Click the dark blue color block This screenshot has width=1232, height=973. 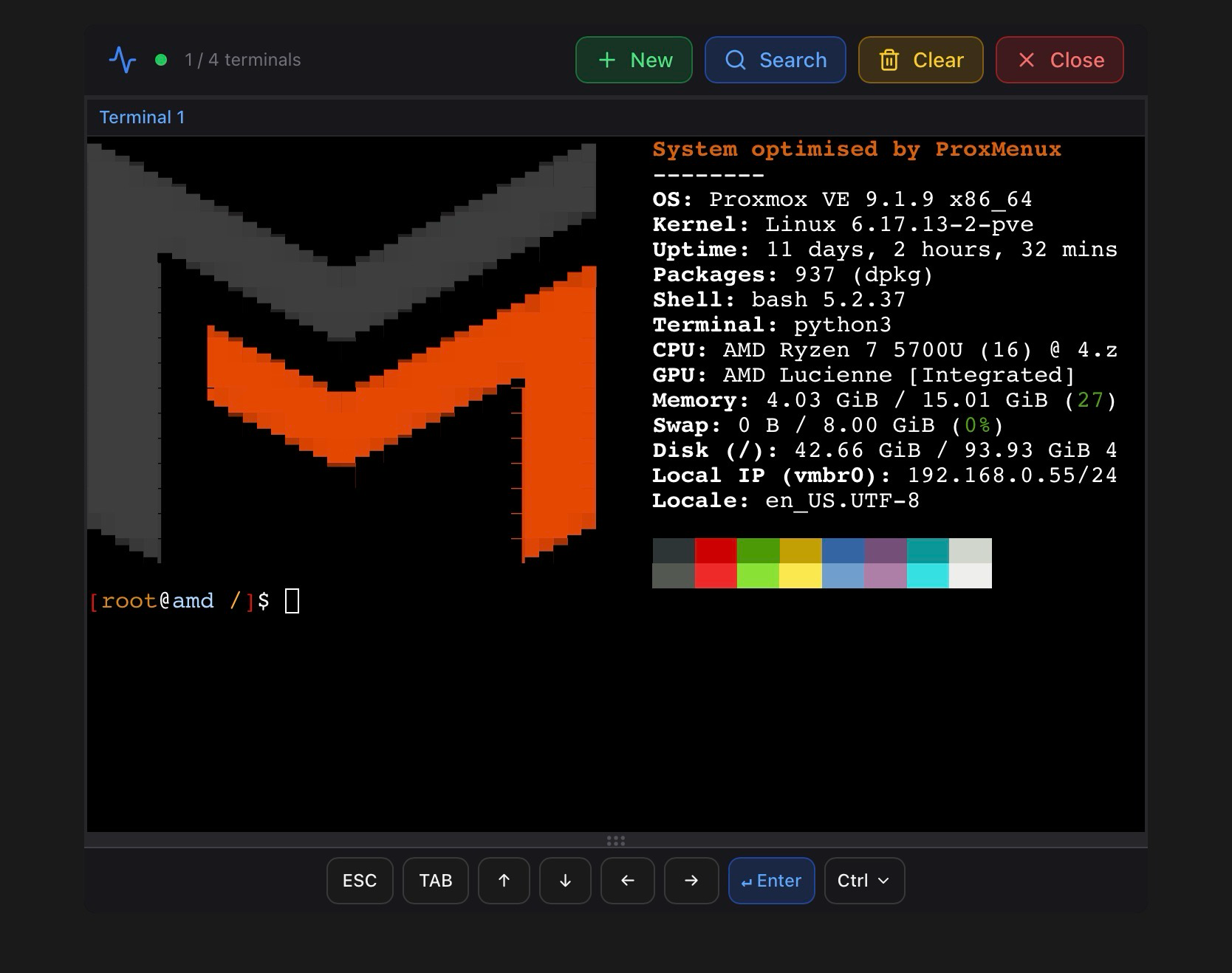point(843,551)
